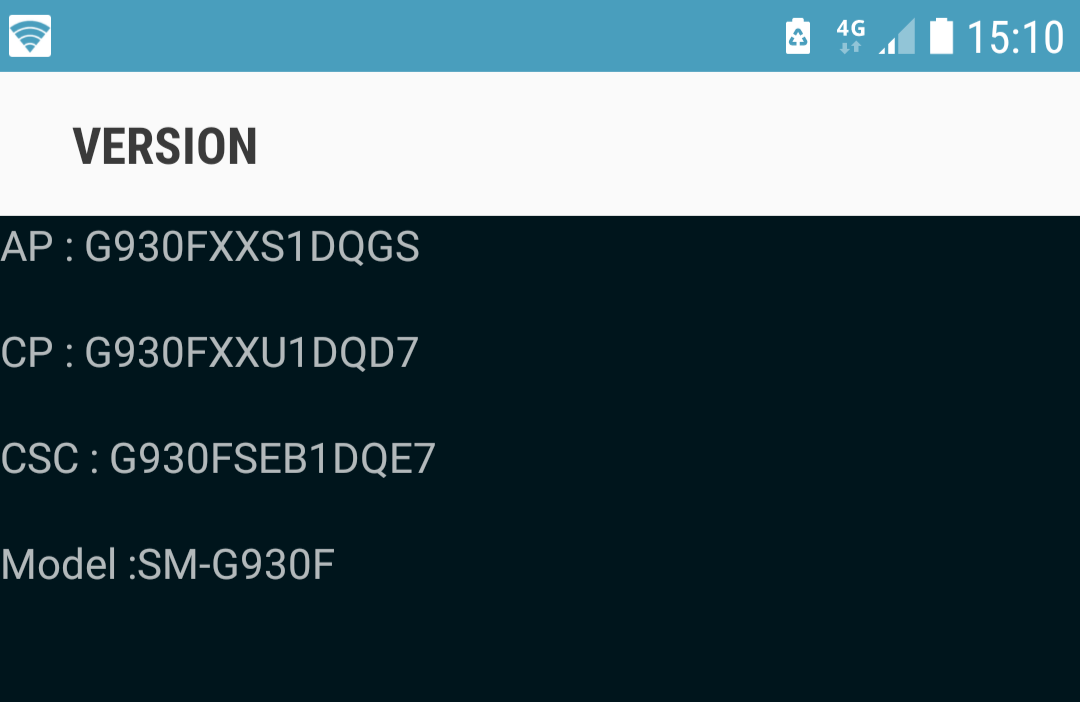Screen dimensions: 1080x702
Task: Tap the signal strength bars icon
Action: (x=897, y=36)
